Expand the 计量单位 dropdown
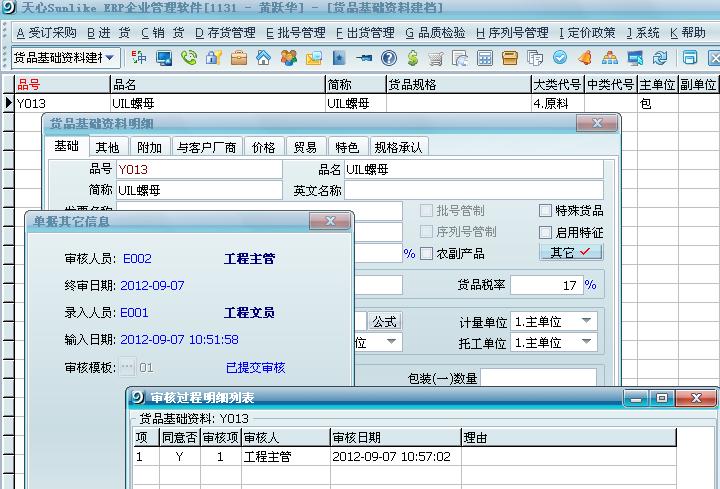Image resolution: width=720 pixels, height=489 pixels. tap(587, 321)
